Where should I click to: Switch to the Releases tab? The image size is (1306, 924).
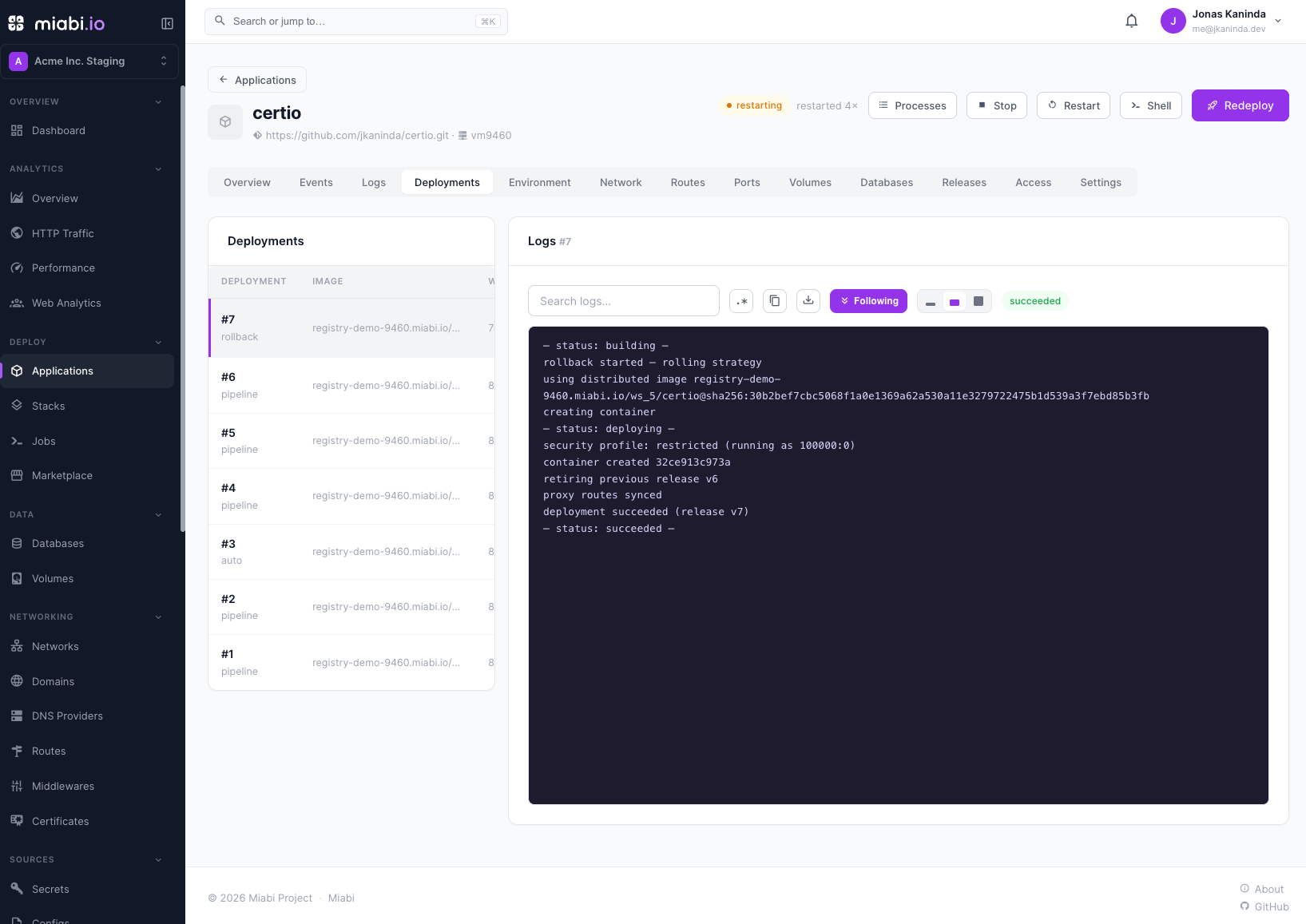point(964,183)
